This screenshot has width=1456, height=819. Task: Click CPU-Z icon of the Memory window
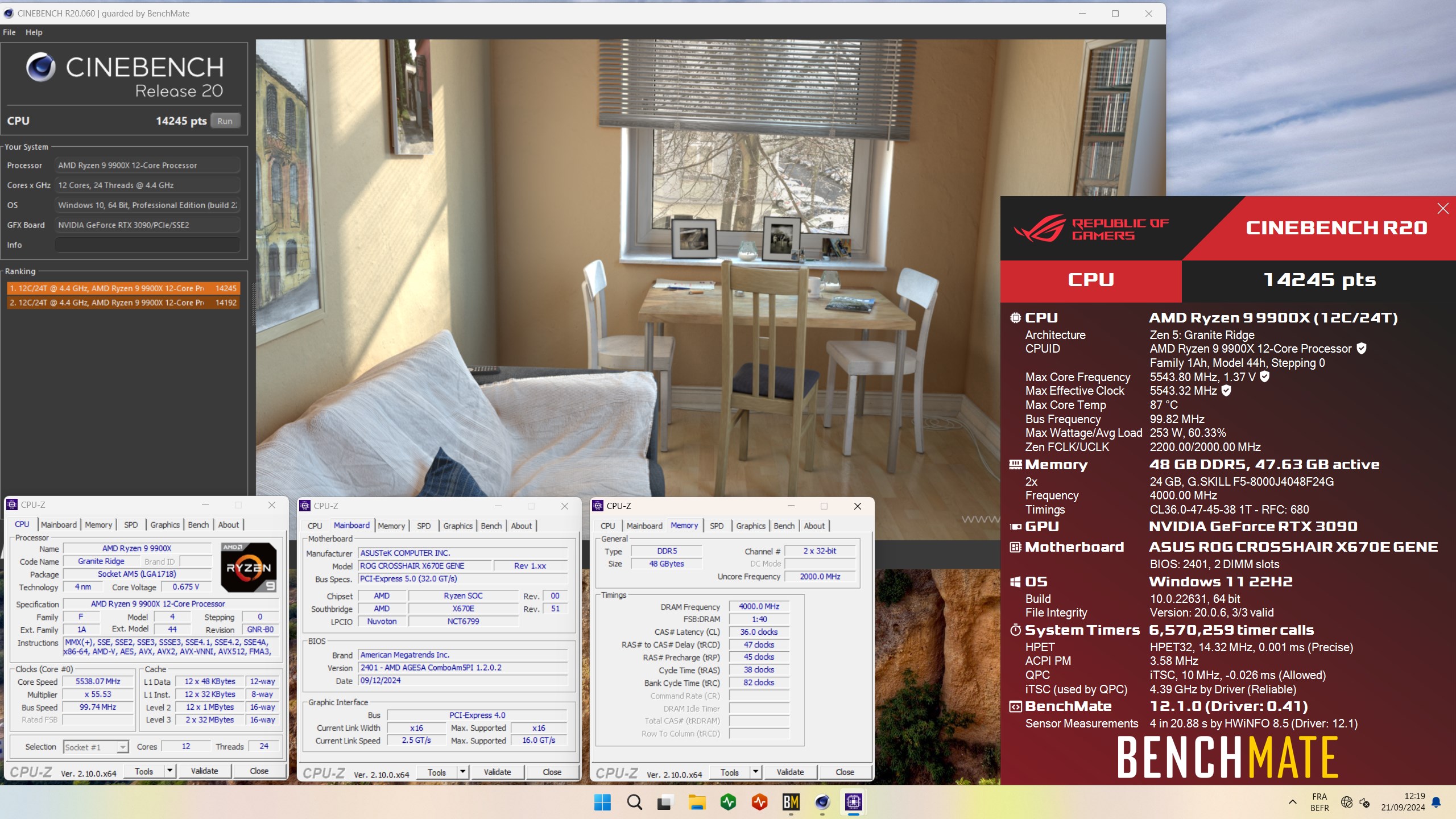(x=598, y=506)
